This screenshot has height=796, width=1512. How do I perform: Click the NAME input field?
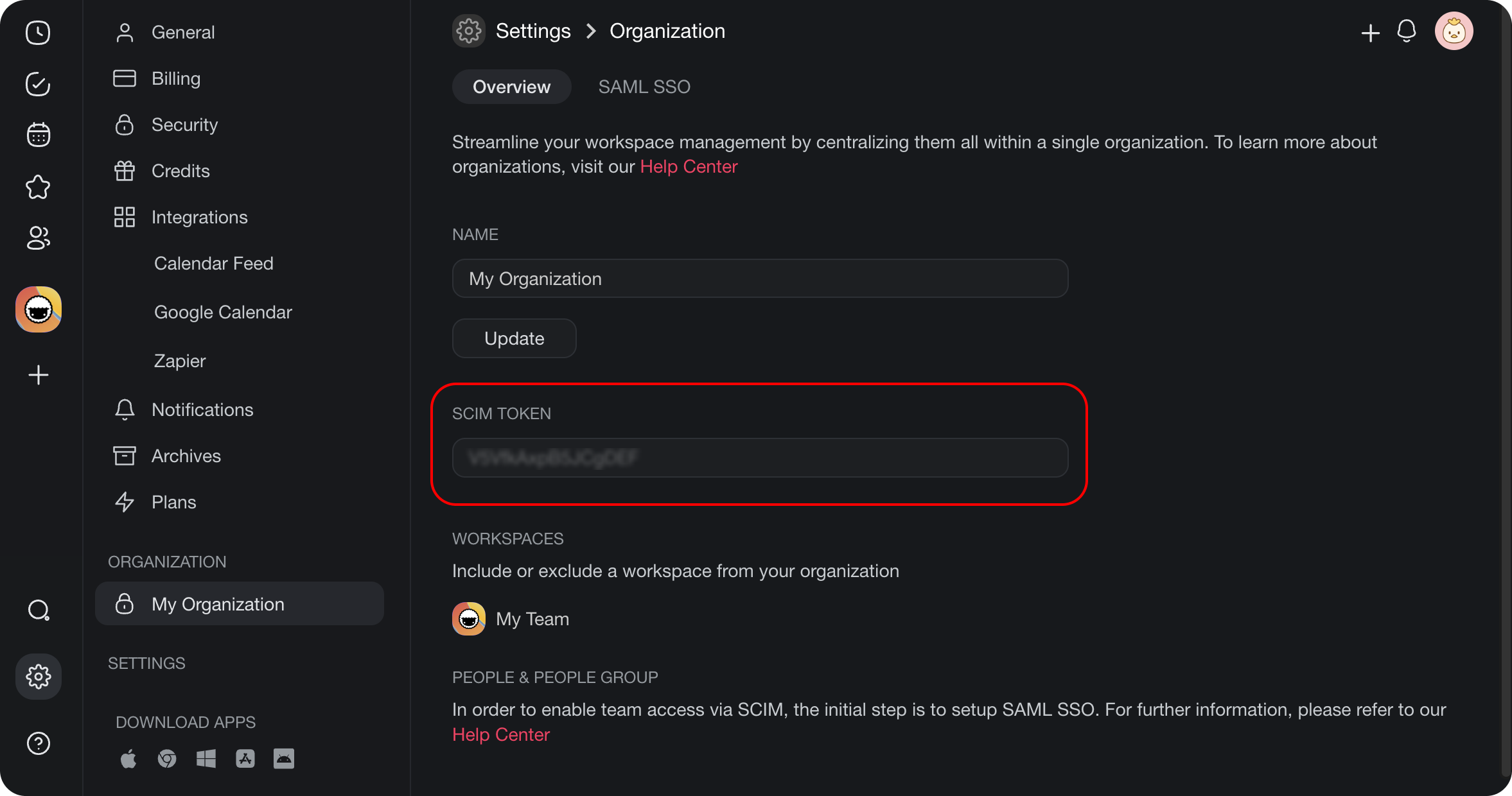click(x=759, y=279)
